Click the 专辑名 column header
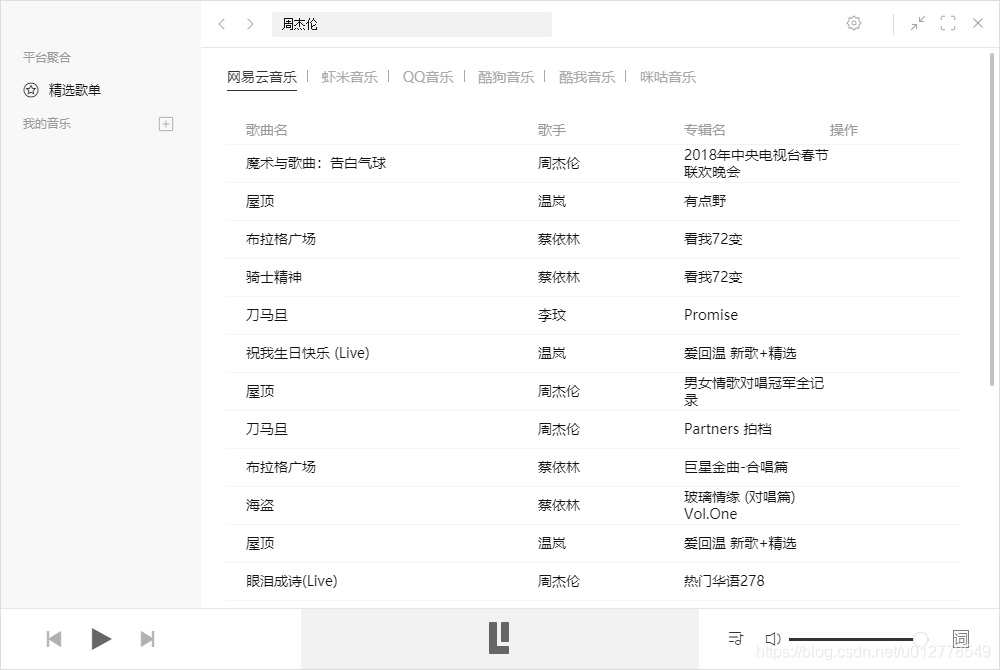 [705, 131]
